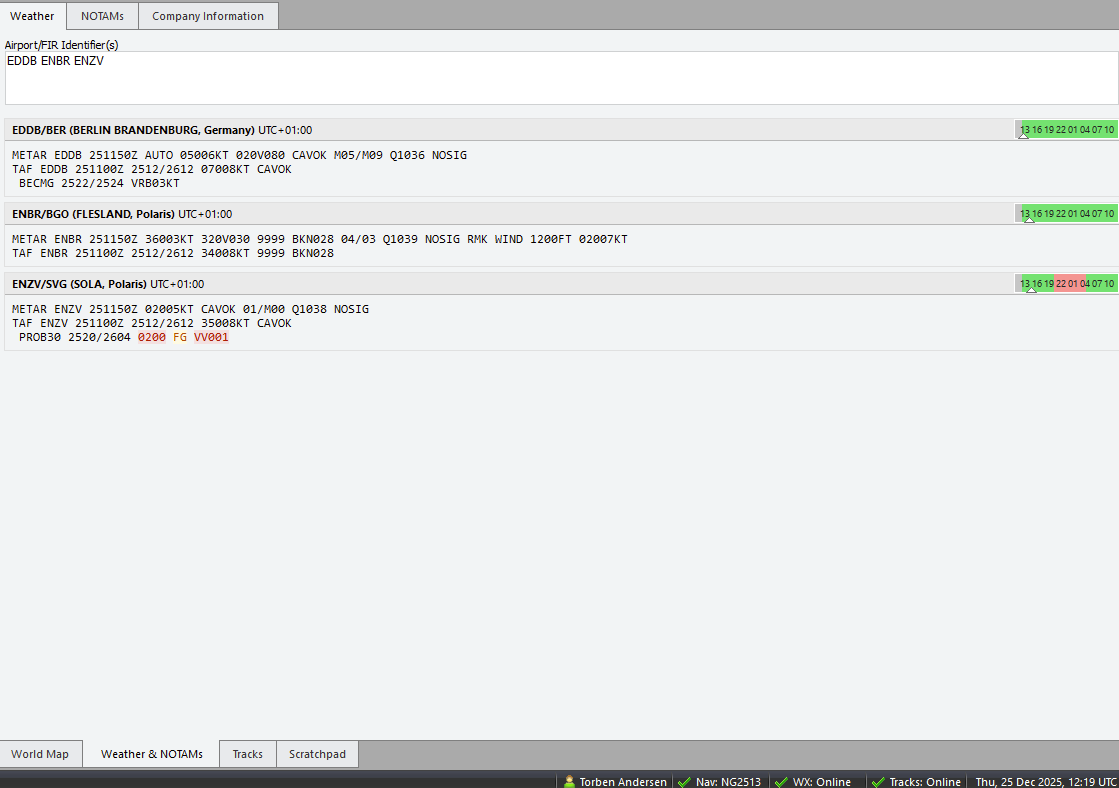This screenshot has width=1119, height=788.
Task: Click the green checkmark beside Tracks: Online
Action: tap(878, 782)
